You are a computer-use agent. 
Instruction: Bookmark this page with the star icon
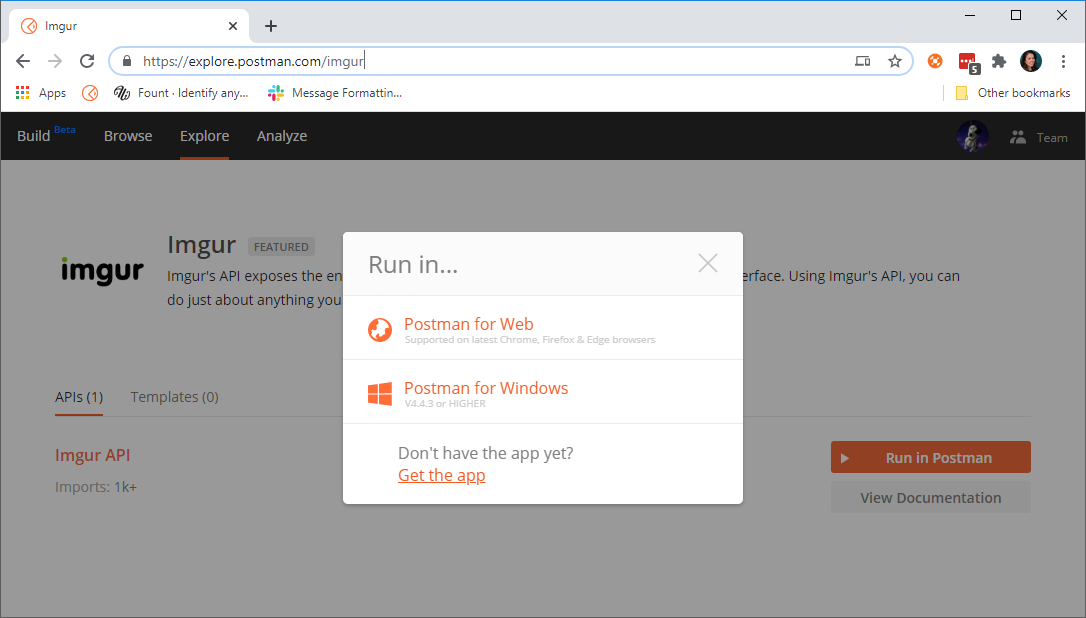895,61
